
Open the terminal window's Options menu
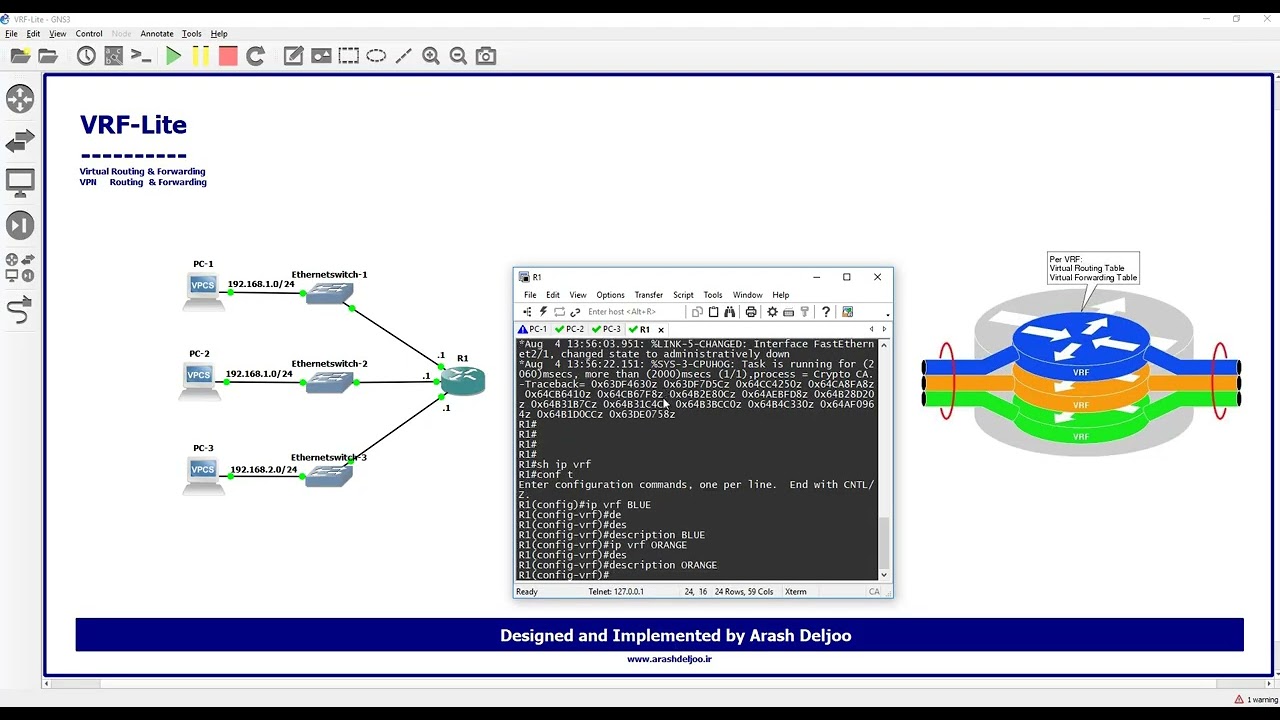[610, 295]
